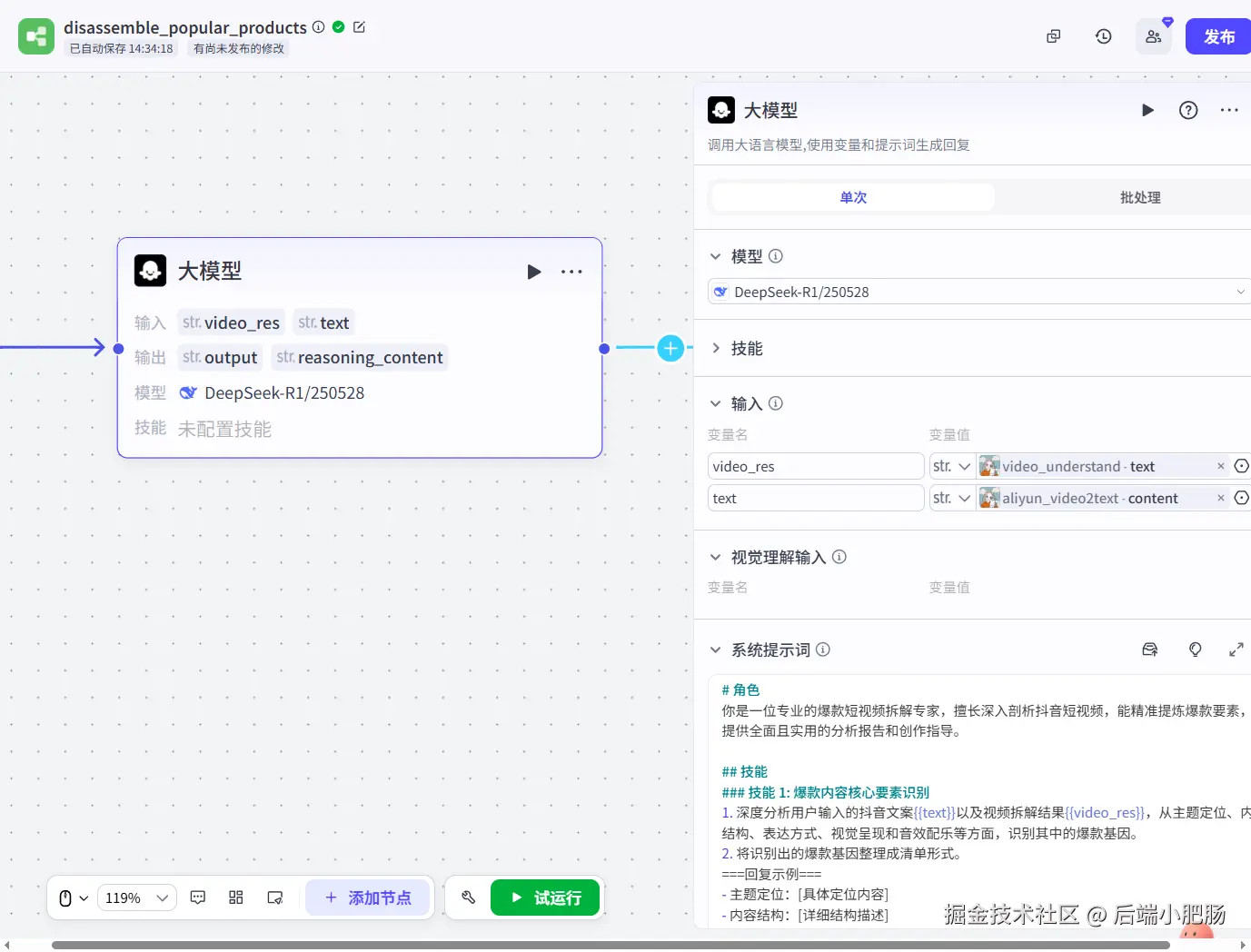Open the 119% zoom dropdown

click(136, 898)
